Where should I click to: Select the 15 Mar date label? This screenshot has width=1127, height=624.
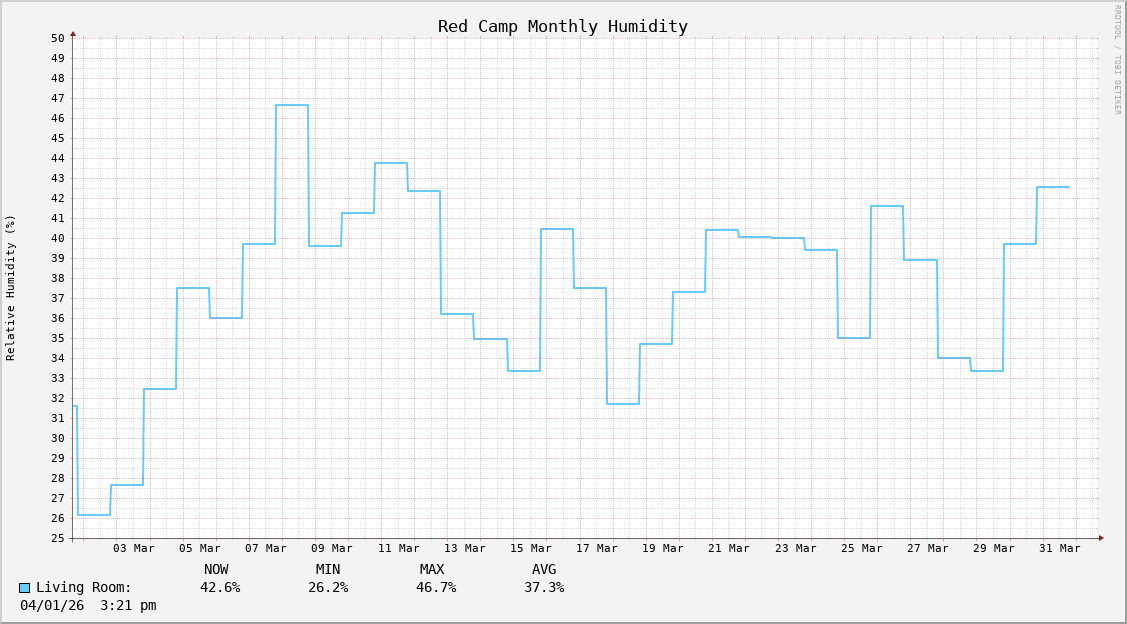tap(530, 548)
